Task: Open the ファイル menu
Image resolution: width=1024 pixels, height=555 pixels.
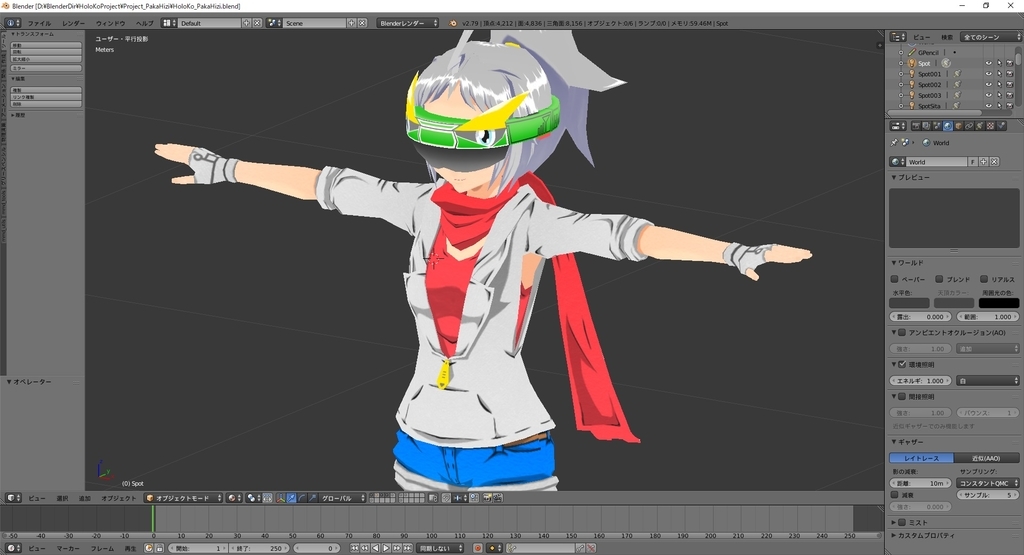Action: coord(39,23)
